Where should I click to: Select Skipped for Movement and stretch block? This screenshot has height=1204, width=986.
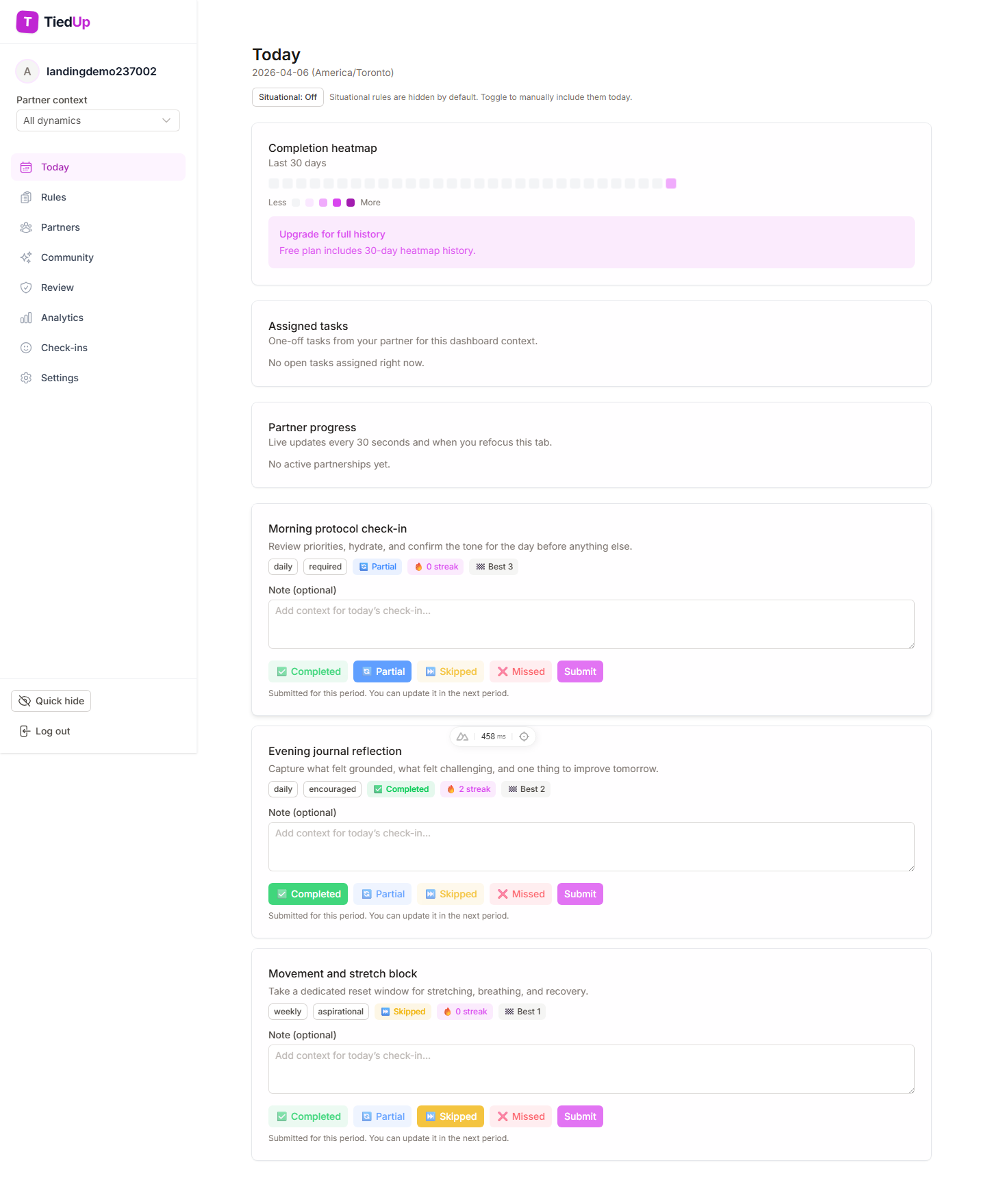click(x=451, y=1116)
